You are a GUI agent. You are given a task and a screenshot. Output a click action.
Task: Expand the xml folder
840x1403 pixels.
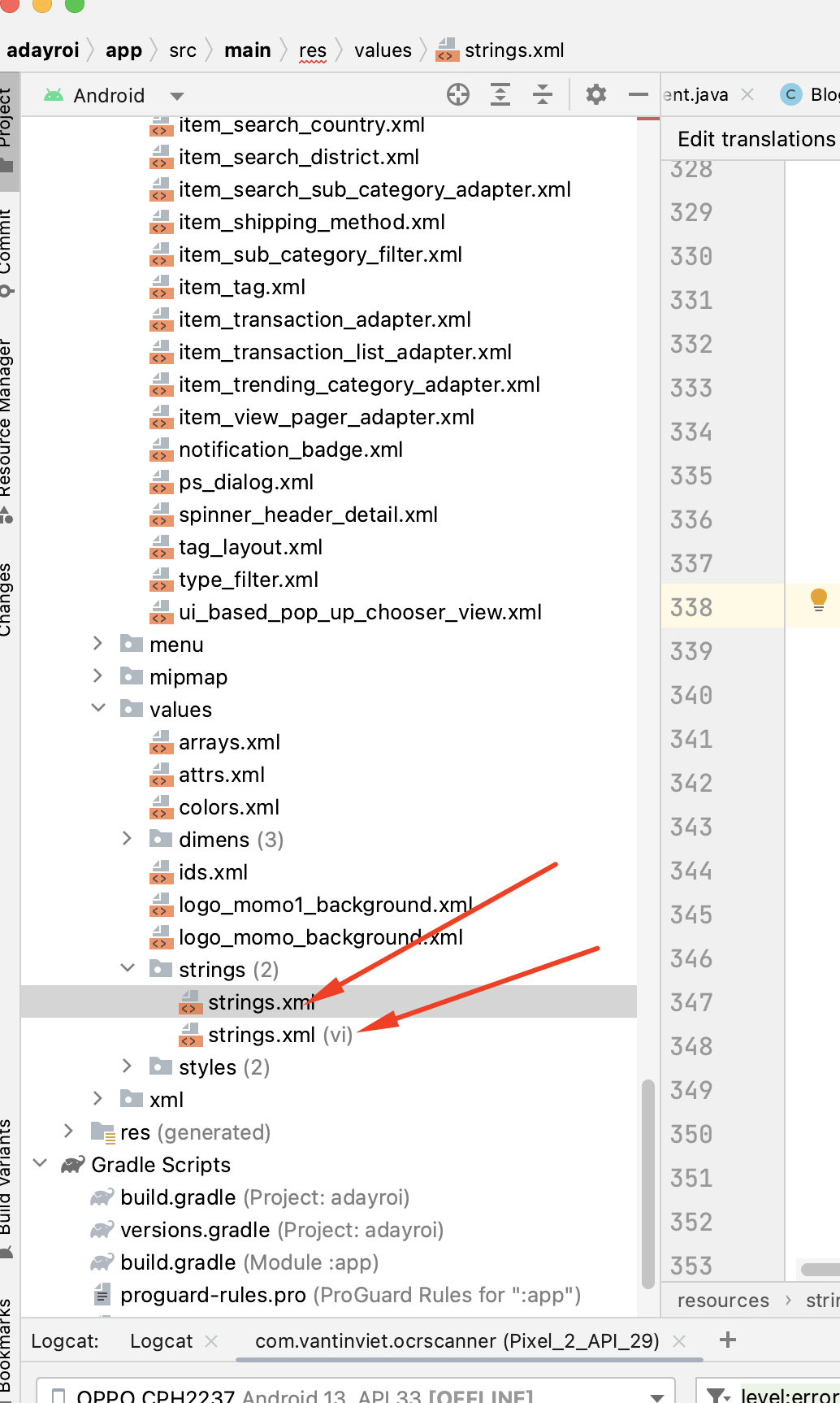(x=98, y=1099)
